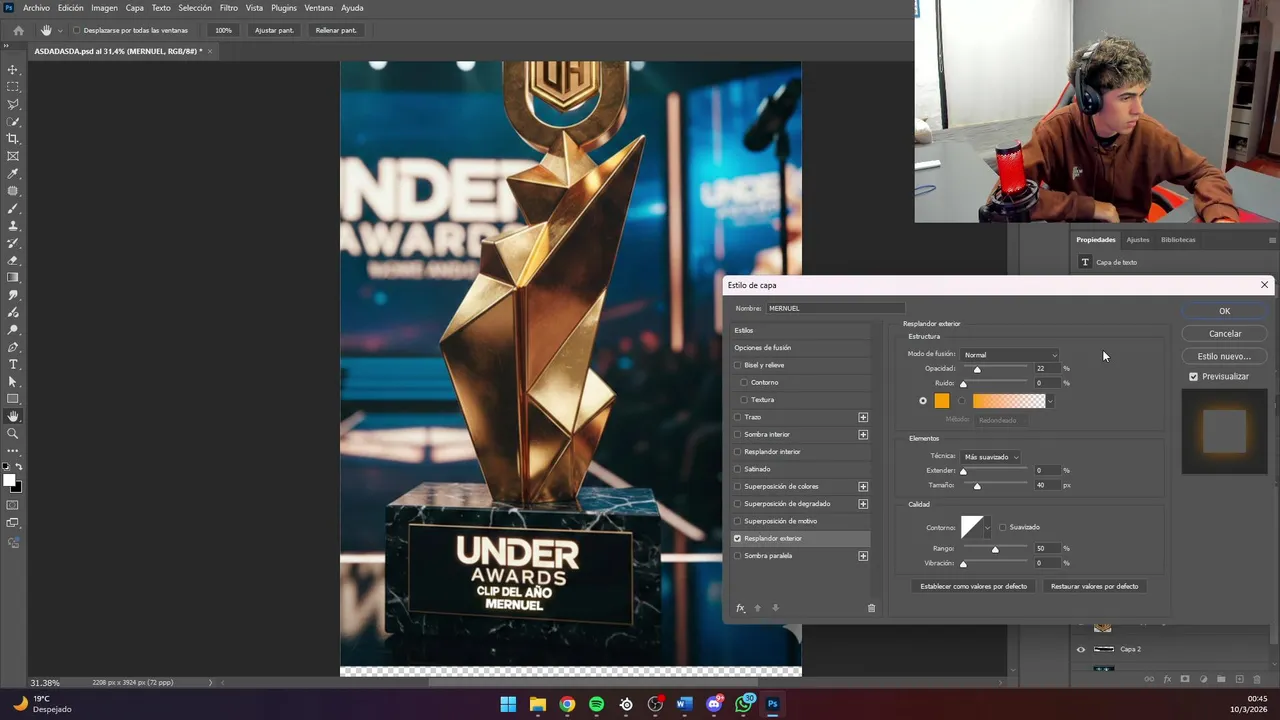Open Spotify from the taskbar
This screenshot has height=720, width=1280.
pyautogui.click(x=597, y=704)
